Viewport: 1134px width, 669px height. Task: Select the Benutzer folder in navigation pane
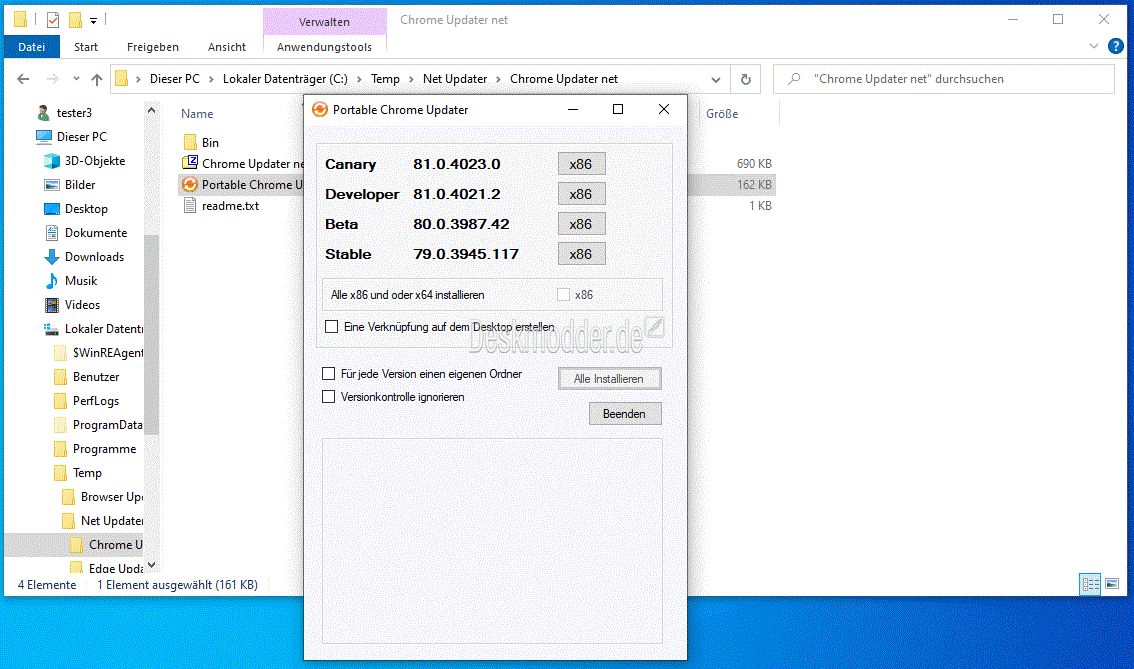[x=95, y=377]
